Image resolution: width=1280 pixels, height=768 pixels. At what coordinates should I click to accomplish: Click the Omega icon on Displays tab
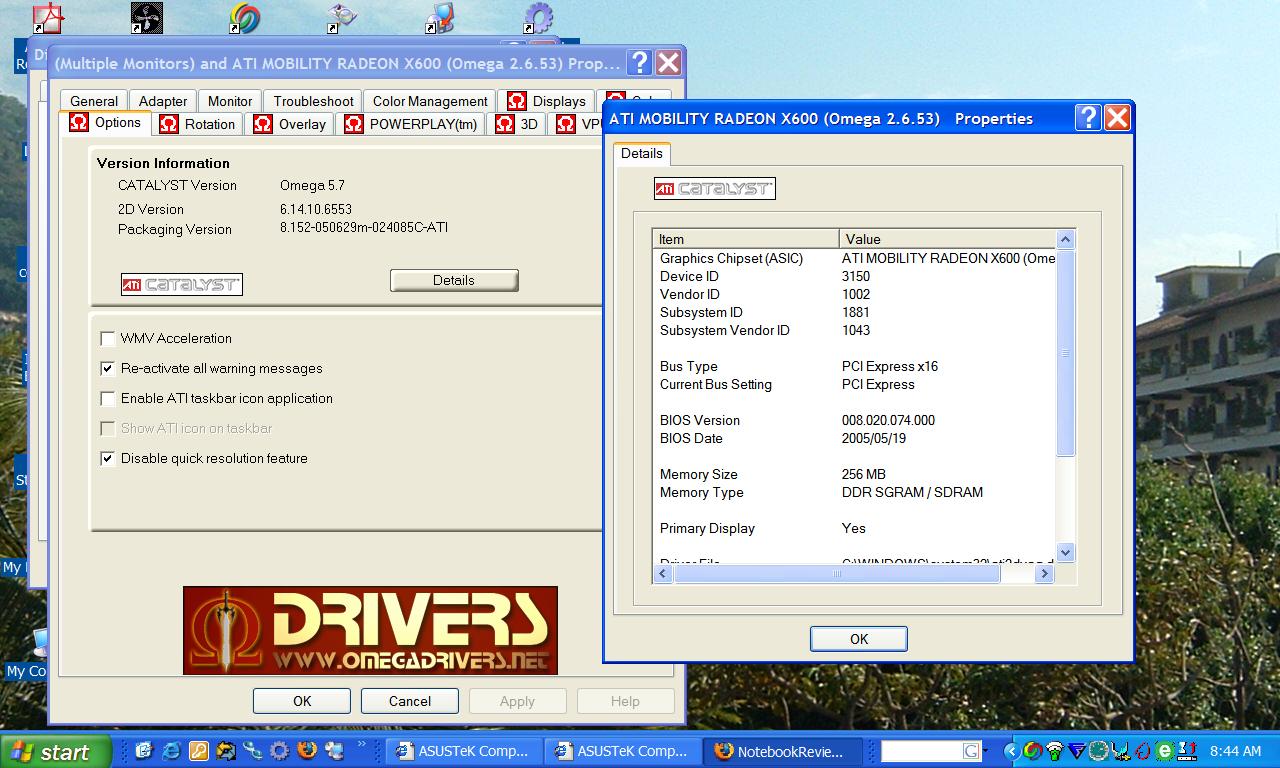517,101
